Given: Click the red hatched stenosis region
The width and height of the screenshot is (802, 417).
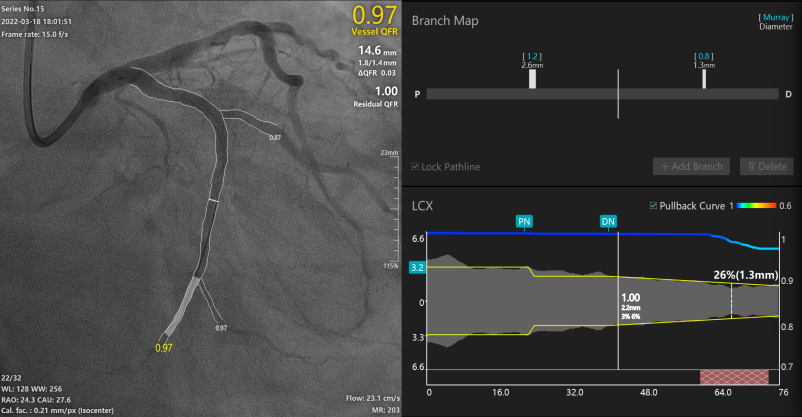Looking at the screenshot, I should 734,376.
